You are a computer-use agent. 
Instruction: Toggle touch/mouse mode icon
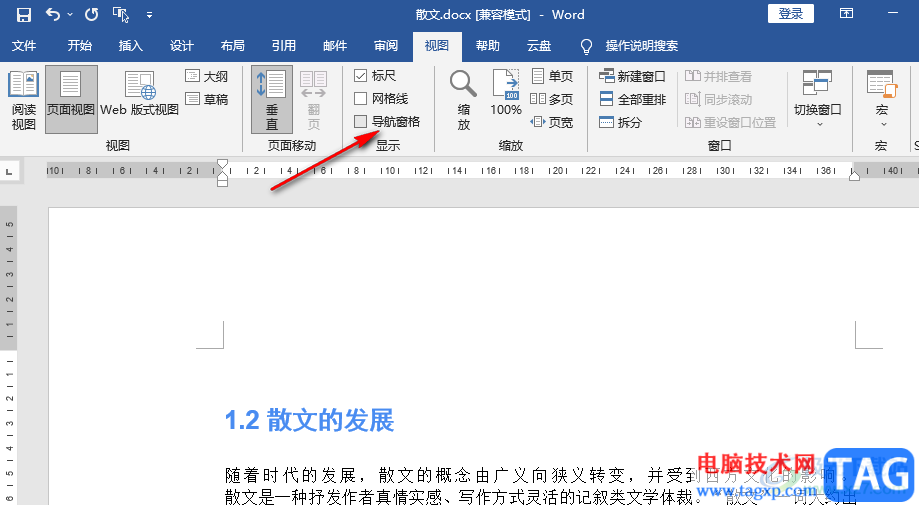tap(121, 15)
